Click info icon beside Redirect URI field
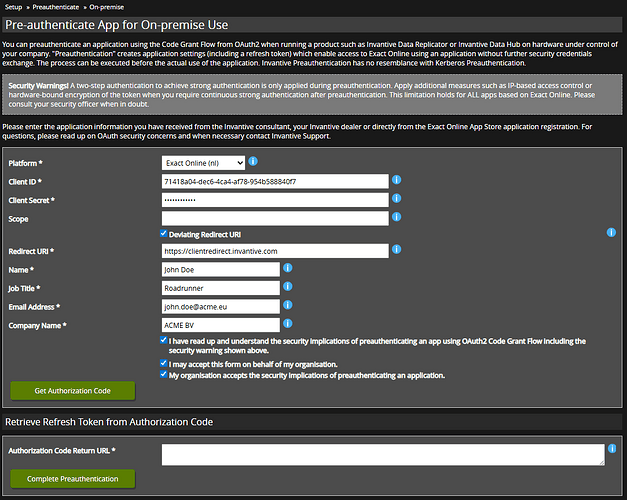Screen dimensions: 627x500 (x=396, y=250)
